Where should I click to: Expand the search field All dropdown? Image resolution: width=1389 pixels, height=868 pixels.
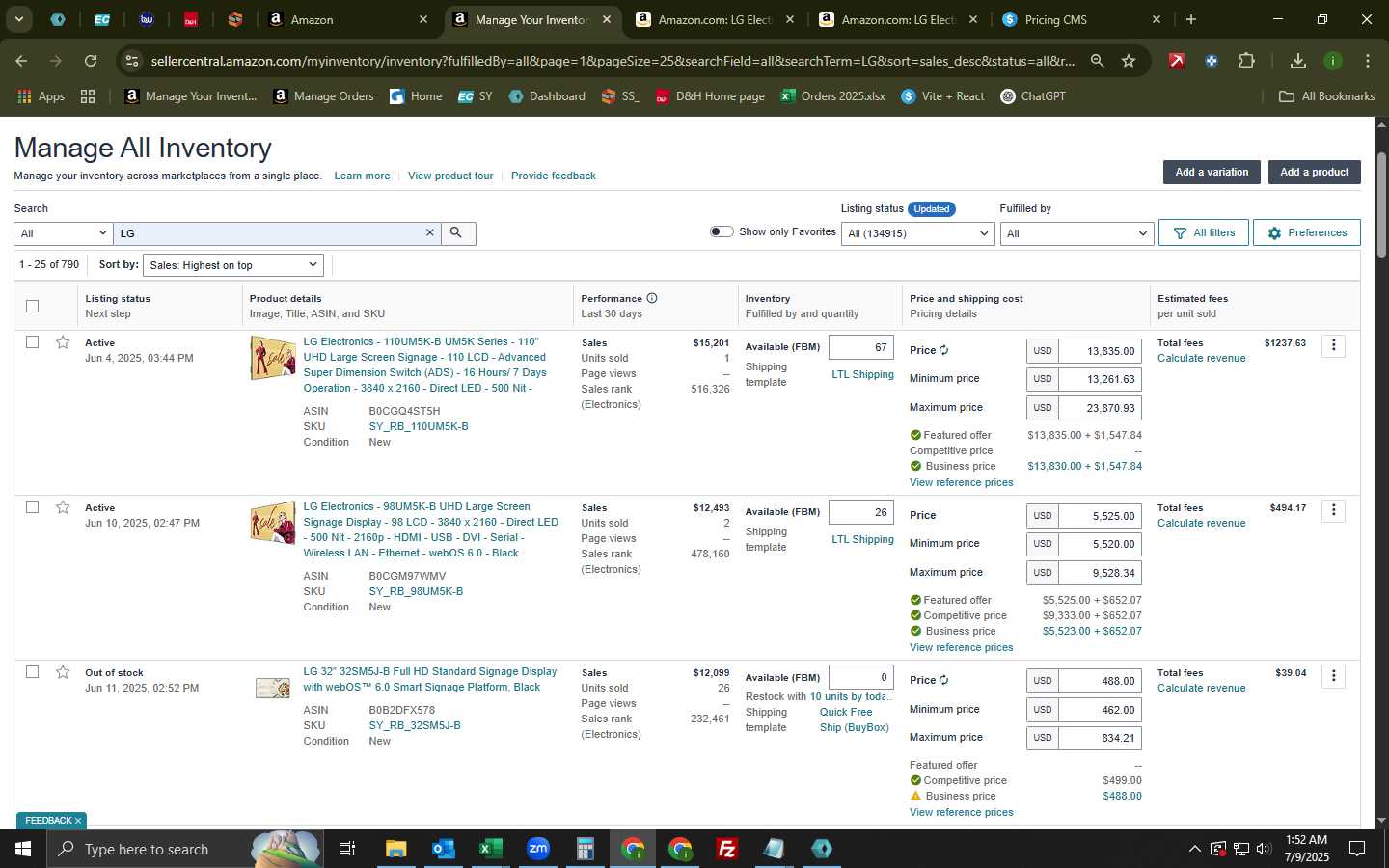click(x=64, y=233)
